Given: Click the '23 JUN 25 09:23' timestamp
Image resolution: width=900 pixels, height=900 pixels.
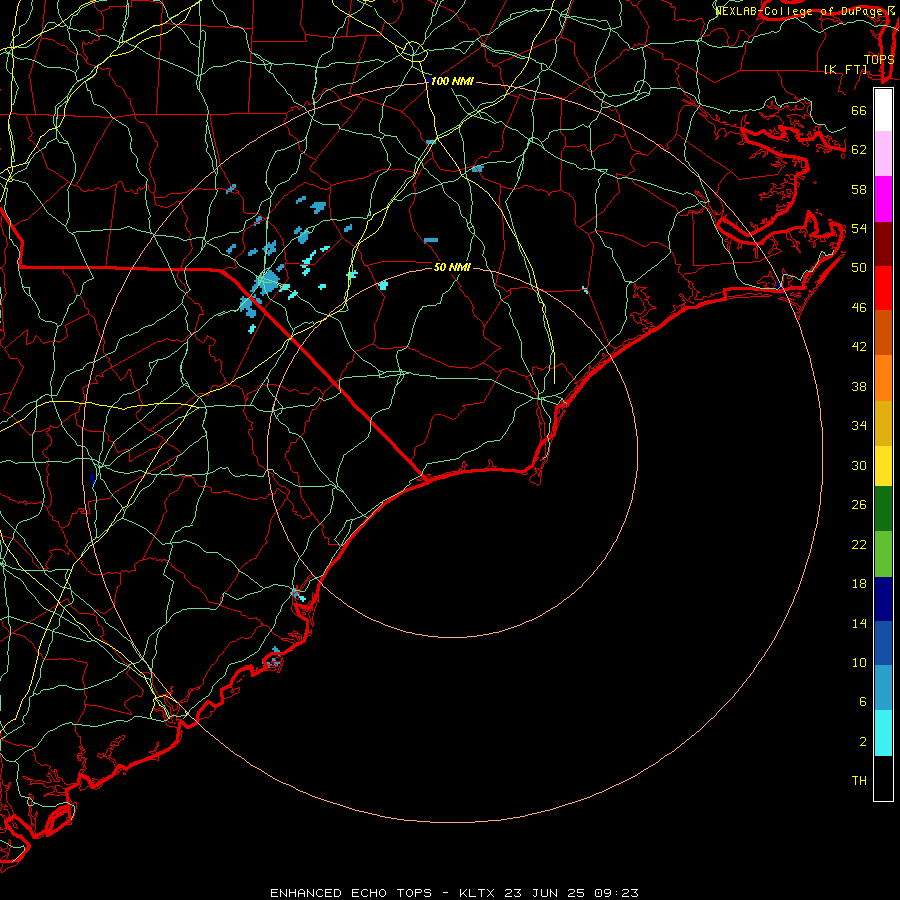Looking at the screenshot, I should [x=571, y=893].
